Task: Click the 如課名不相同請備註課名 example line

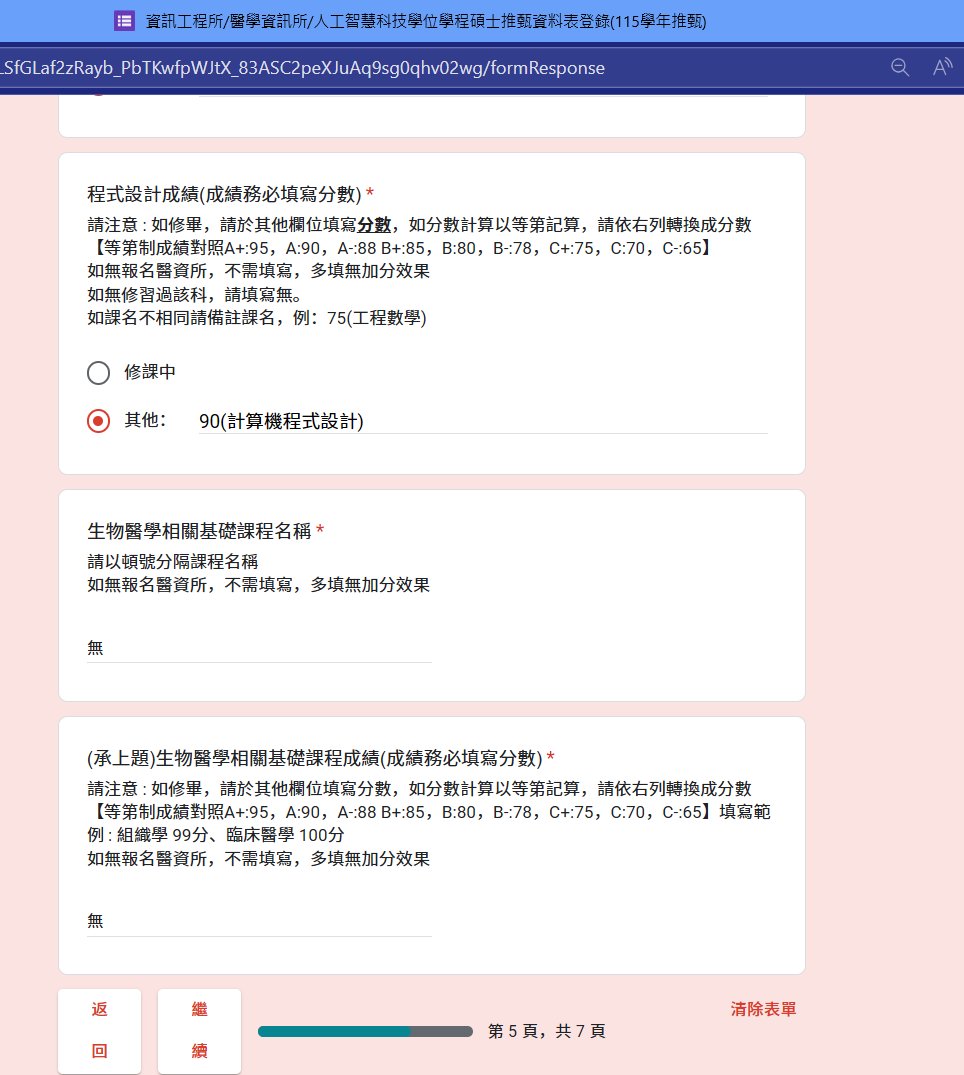Action: pyautogui.click(x=257, y=318)
